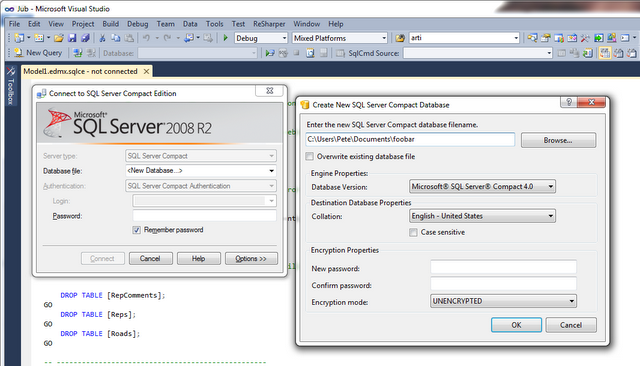Open the Toolbox side panel
This screenshot has width=640, height=366.
click(x=11, y=86)
